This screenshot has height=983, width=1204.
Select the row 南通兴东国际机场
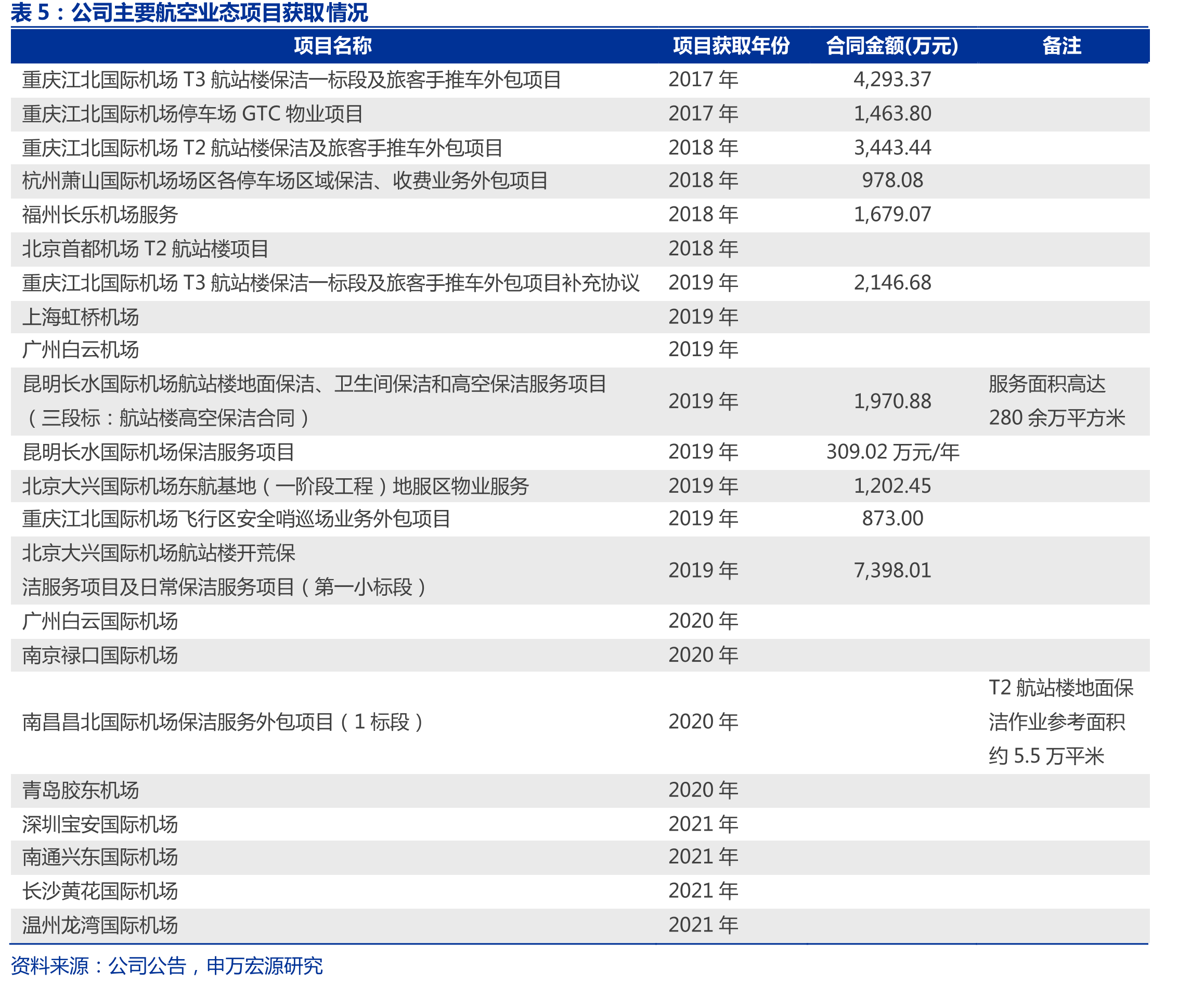coord(580,857)
